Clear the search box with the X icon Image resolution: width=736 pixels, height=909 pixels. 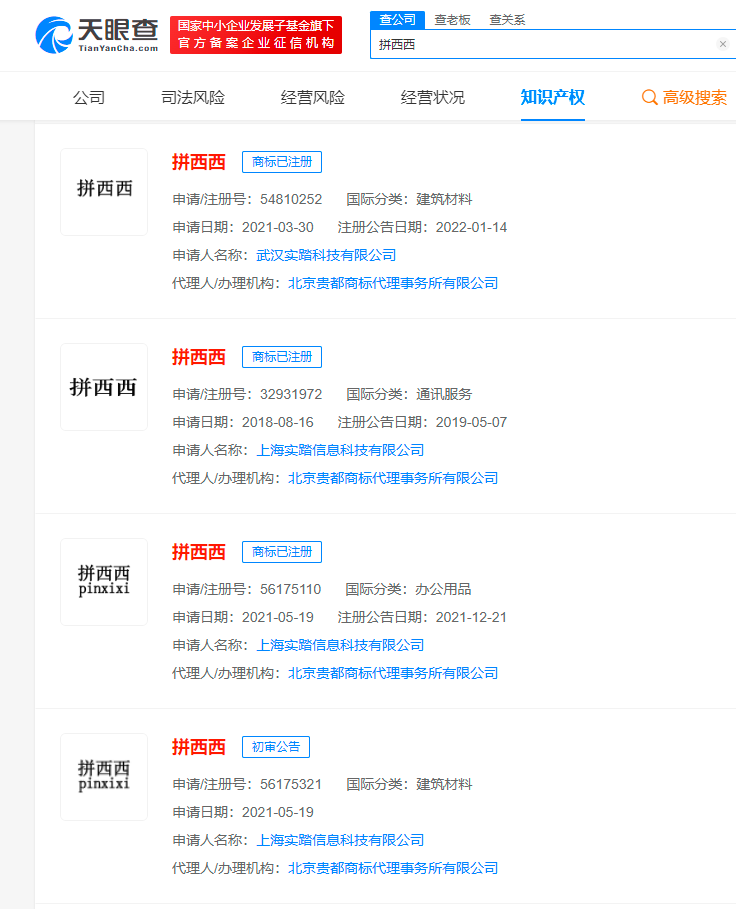[722, 44]
